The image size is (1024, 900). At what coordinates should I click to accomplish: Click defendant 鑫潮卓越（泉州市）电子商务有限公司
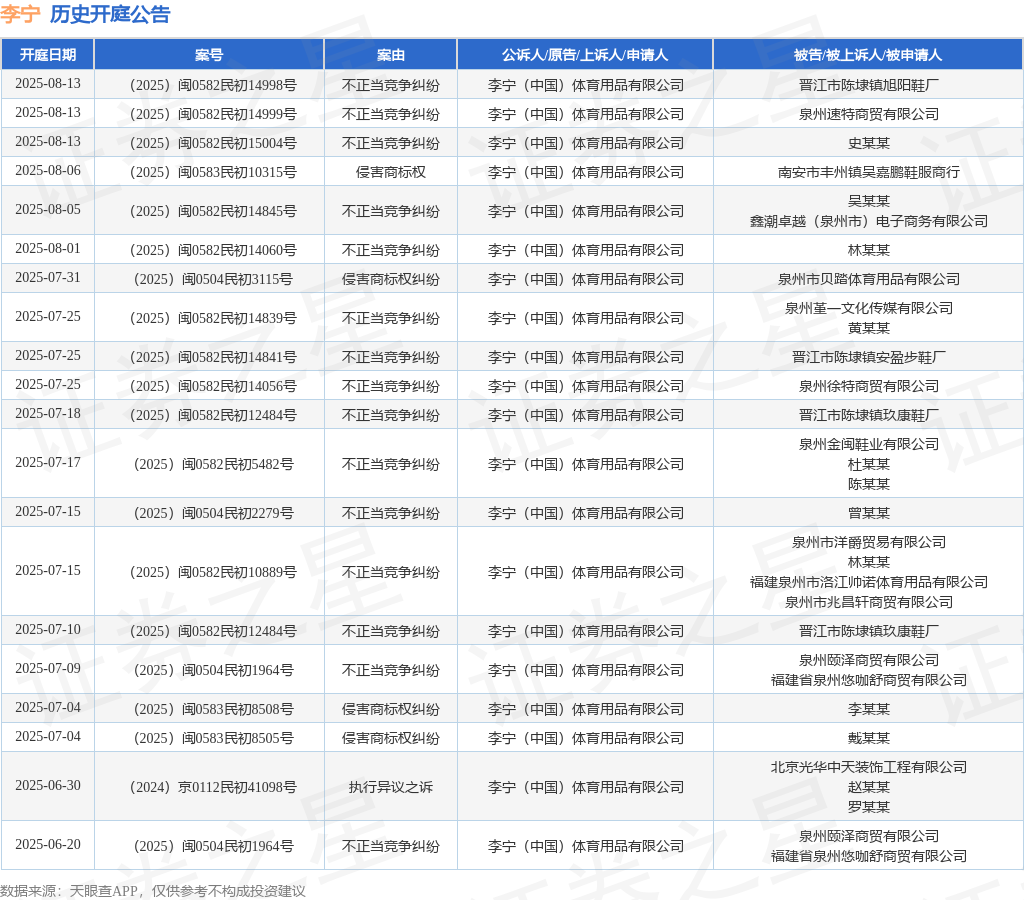click(869, 221)
